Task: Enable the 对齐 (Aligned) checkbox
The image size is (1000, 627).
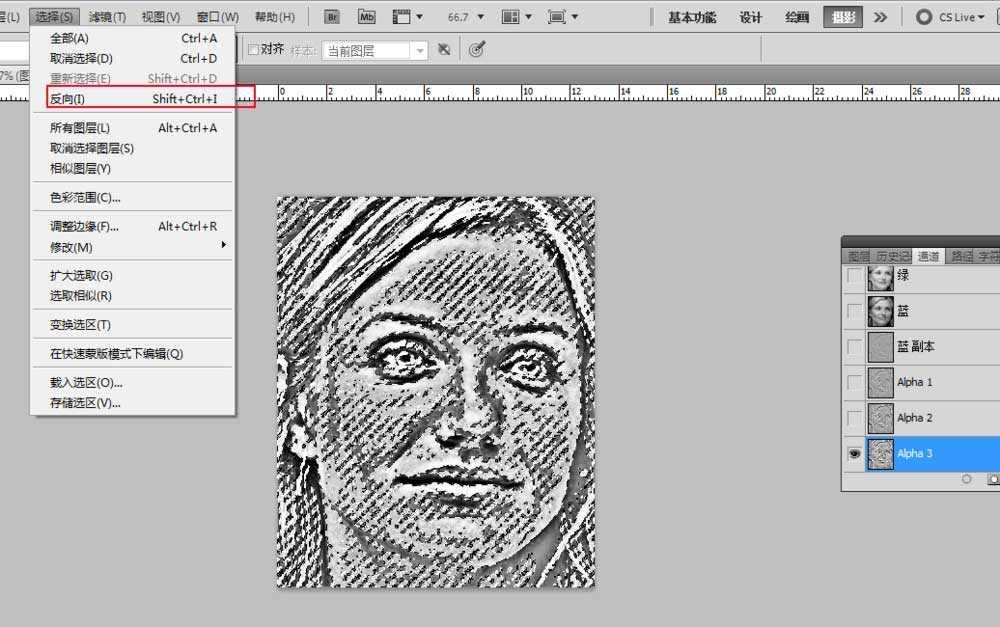Action: [253, 50]
